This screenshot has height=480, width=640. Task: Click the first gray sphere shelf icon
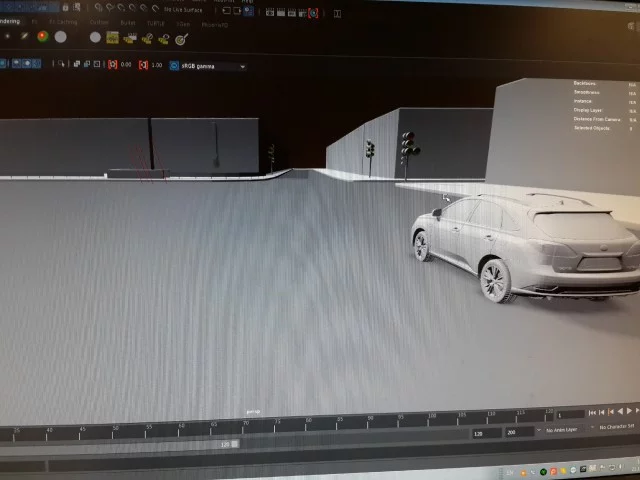pyautogui.click(x=60, y=37)
